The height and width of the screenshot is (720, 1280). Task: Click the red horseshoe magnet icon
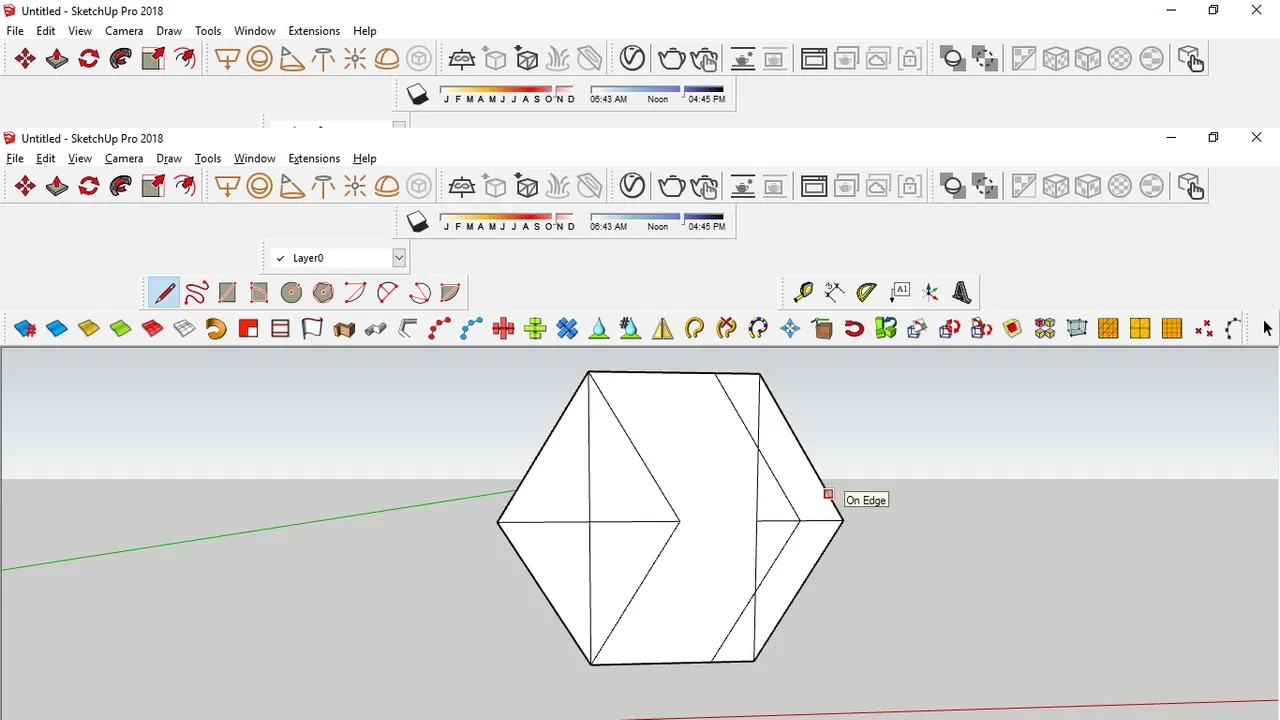854,328
